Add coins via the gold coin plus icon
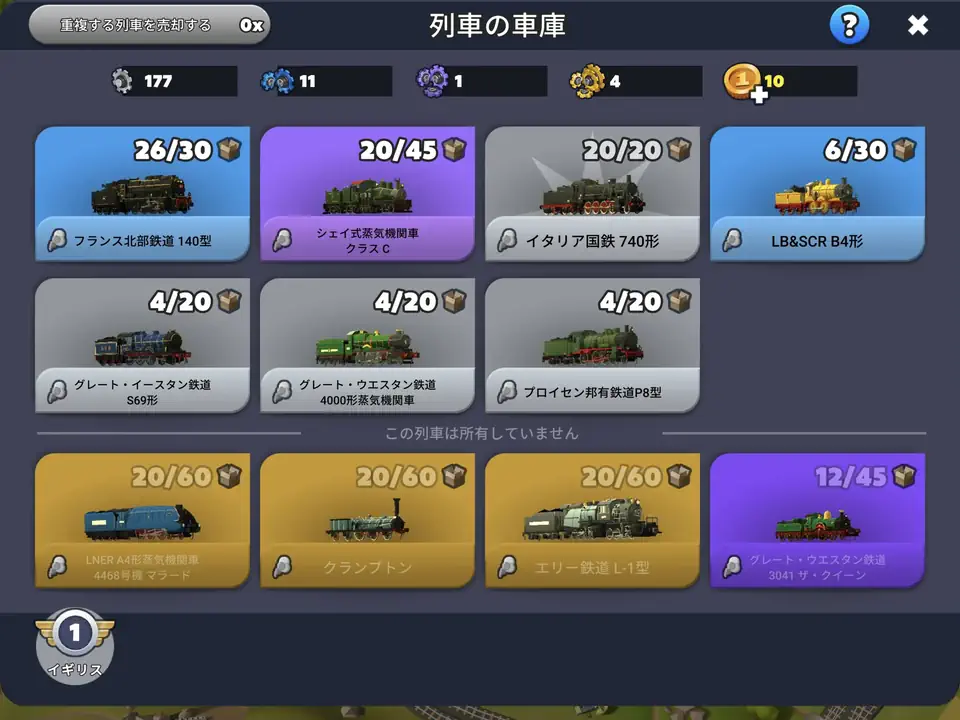The height and width of the screenshot is (720, 960). (744, 83)
